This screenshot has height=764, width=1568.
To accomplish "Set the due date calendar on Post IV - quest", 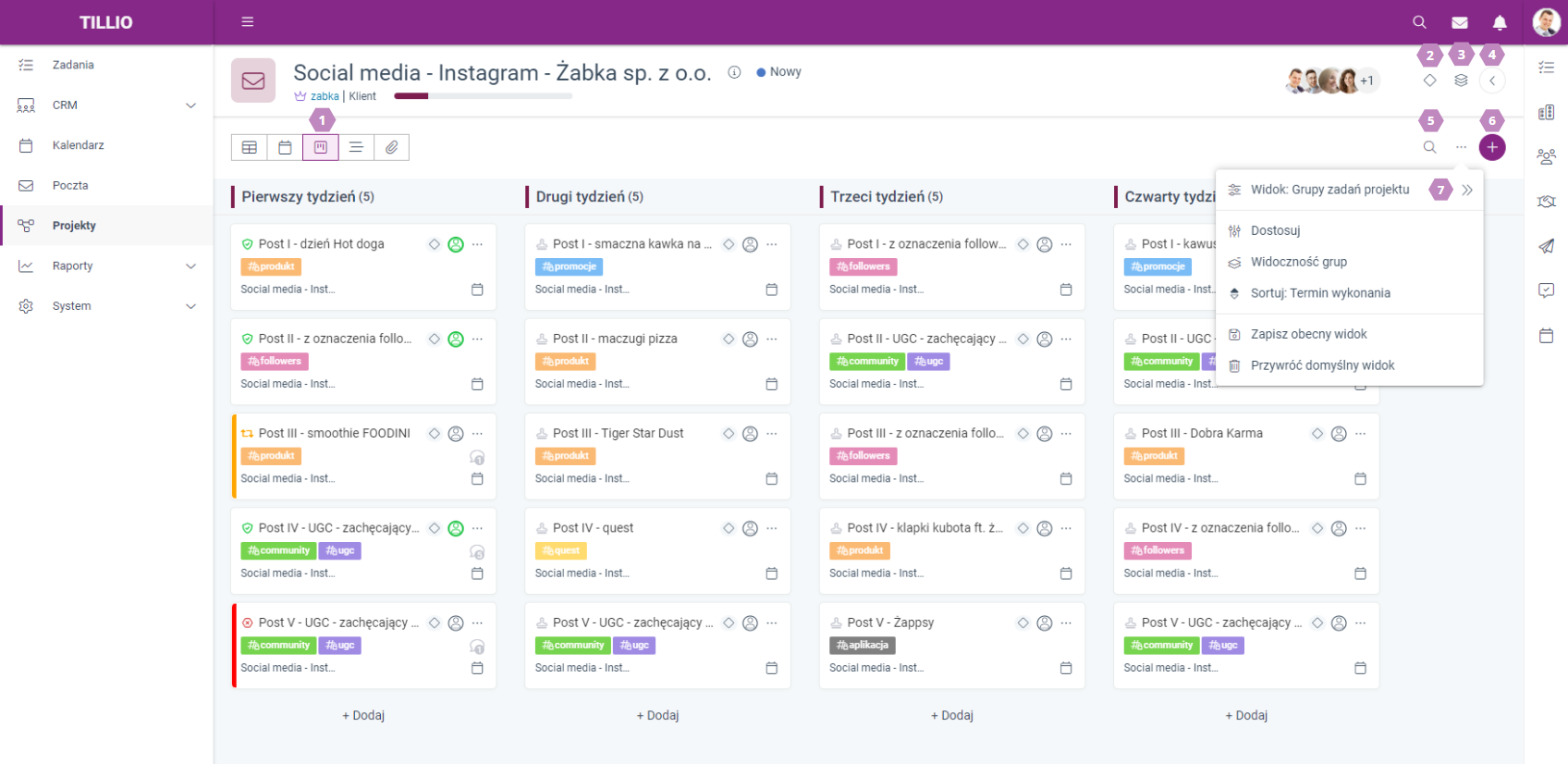I will tap(772, 573).
